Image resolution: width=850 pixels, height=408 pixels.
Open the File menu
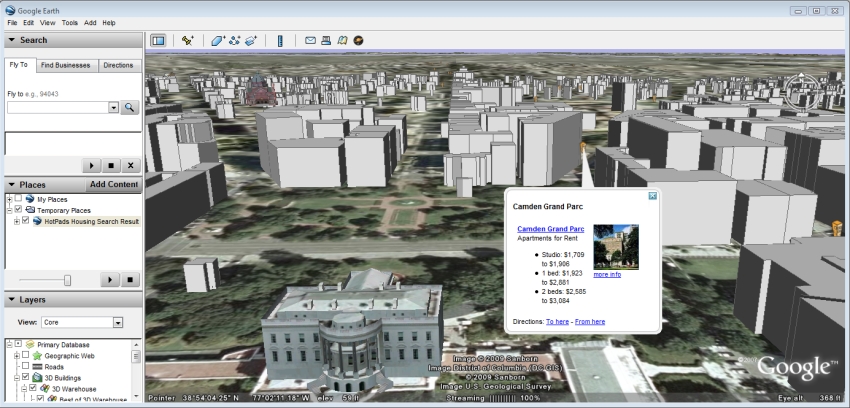click(x=12, y=23)
